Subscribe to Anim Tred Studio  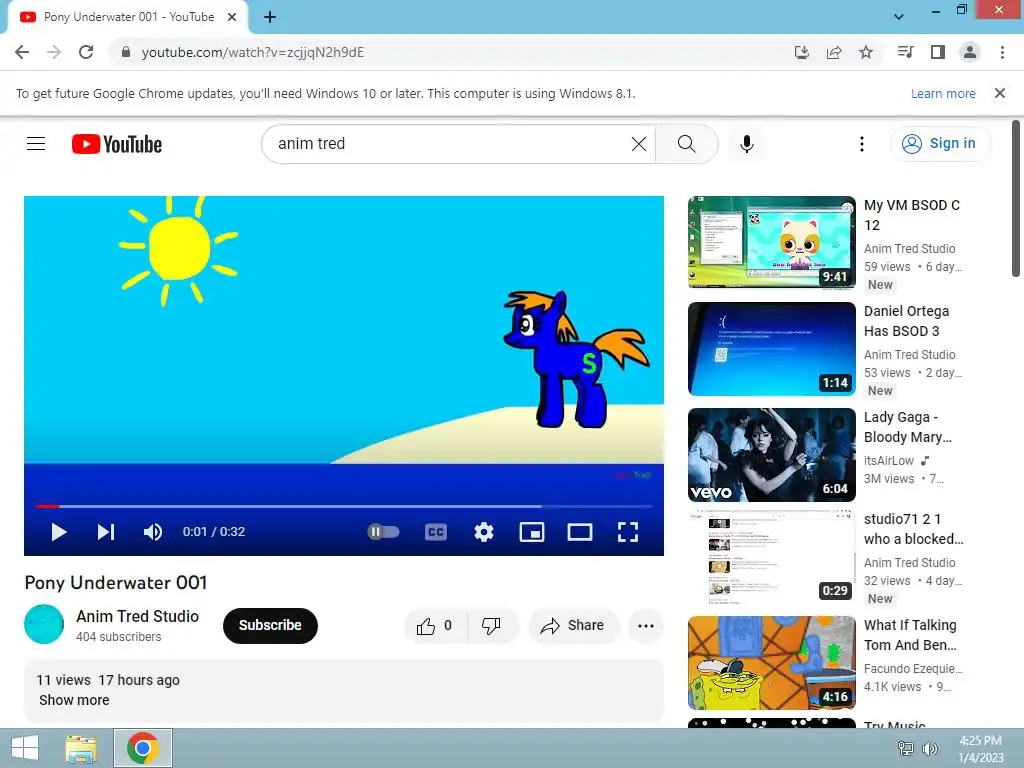point(270,626)
